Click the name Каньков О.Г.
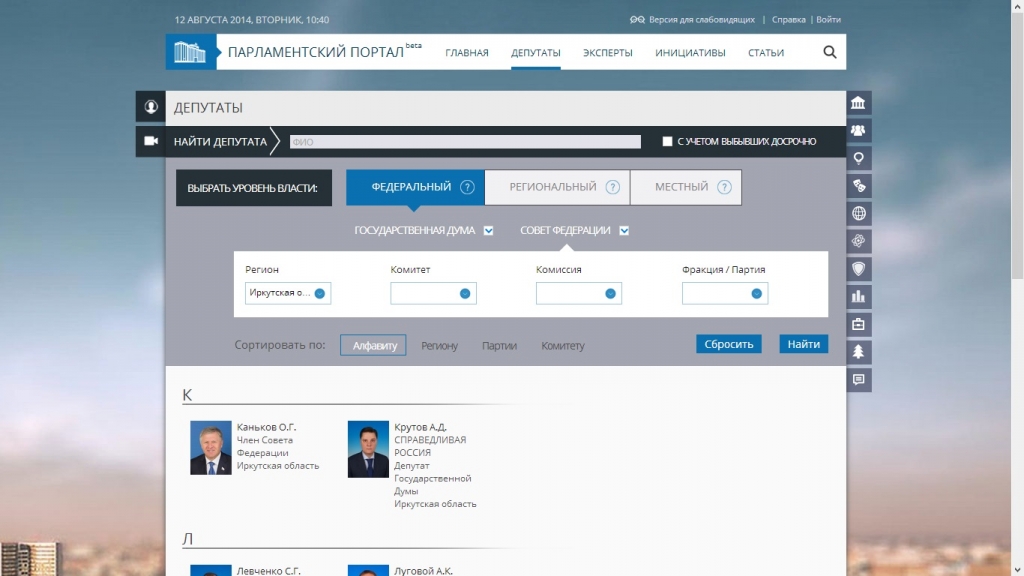 coord(266,427)
